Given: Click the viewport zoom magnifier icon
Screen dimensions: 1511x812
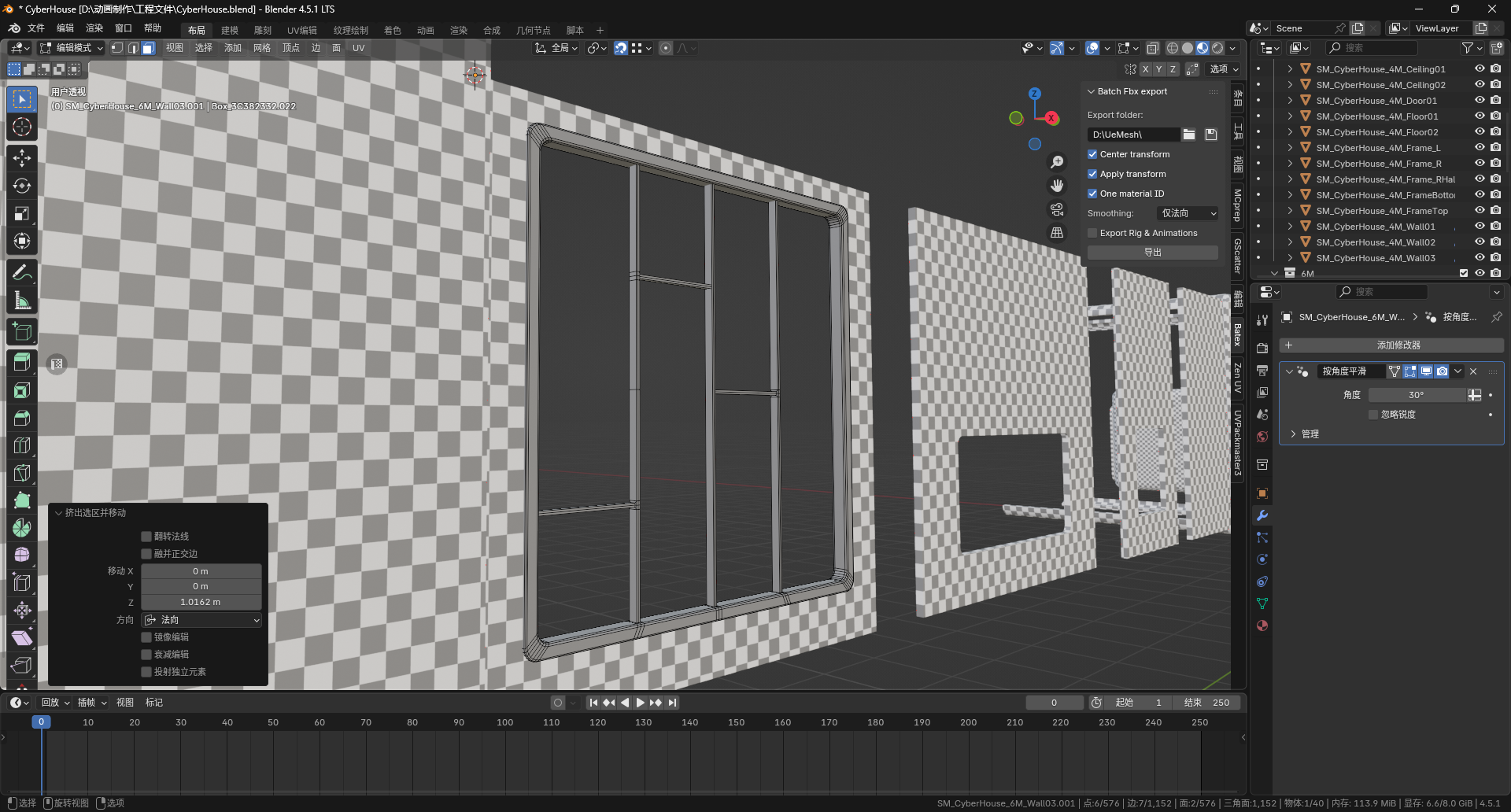Looking at the screenshot, I should [x=1057, y=162].
